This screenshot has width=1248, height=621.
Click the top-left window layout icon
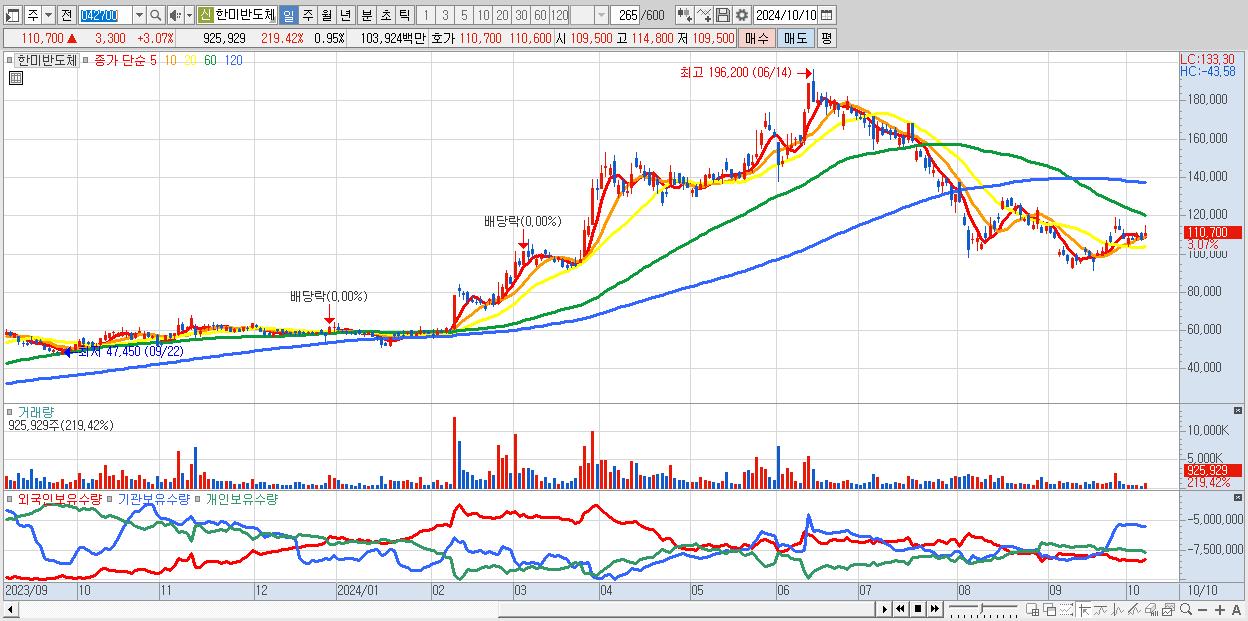(12, 15)
